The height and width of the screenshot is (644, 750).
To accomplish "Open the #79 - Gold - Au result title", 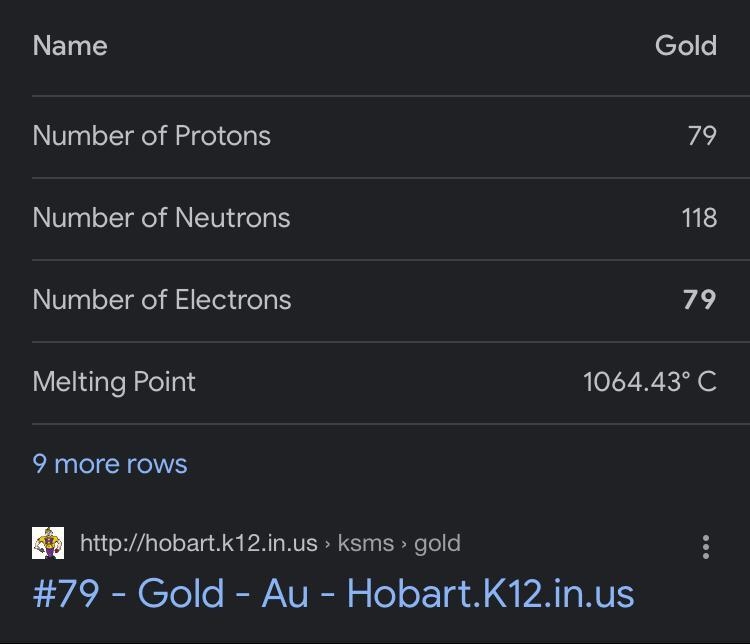I will coord(333,593).
